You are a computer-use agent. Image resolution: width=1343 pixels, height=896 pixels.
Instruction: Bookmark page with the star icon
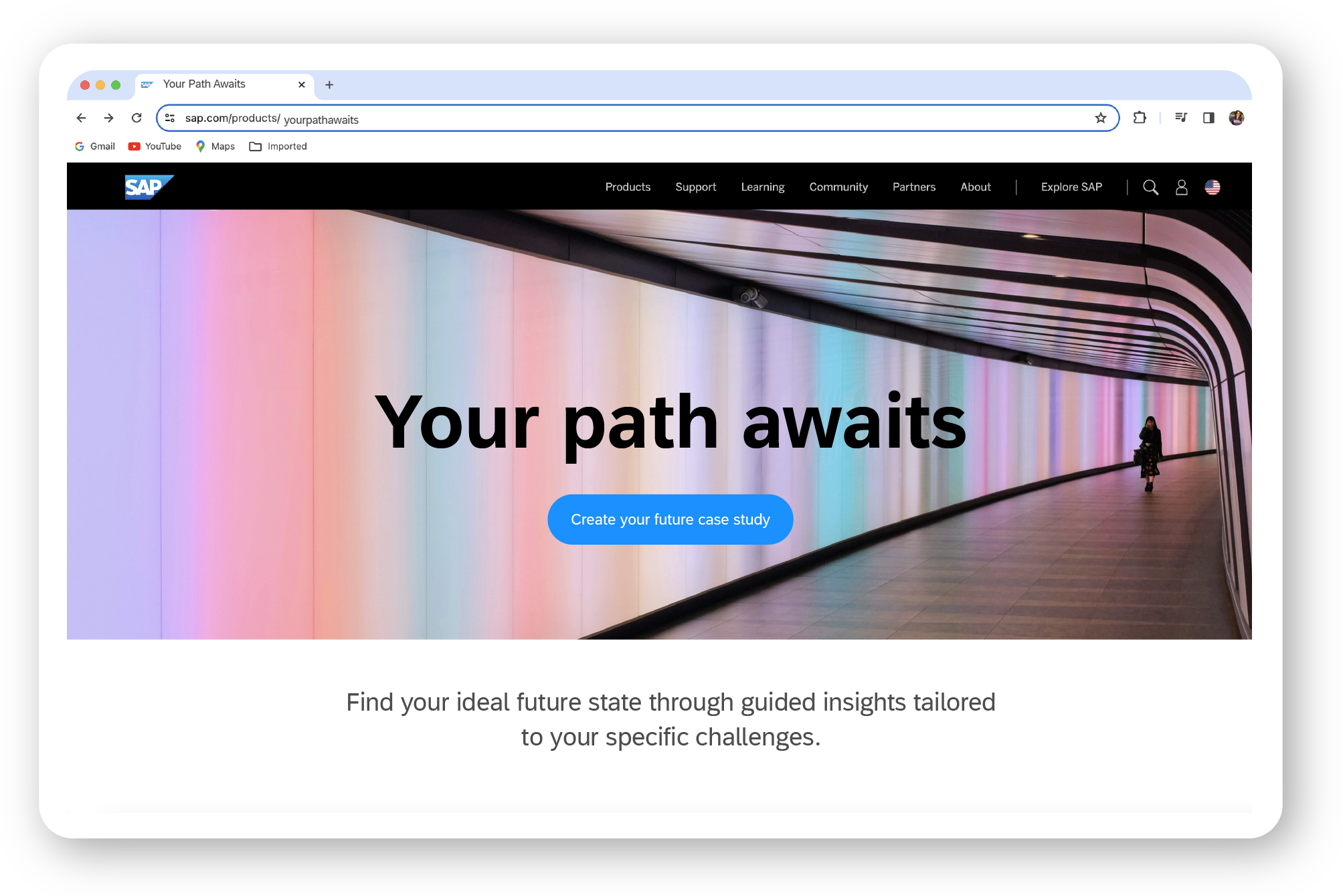[x=1101, y=118]
